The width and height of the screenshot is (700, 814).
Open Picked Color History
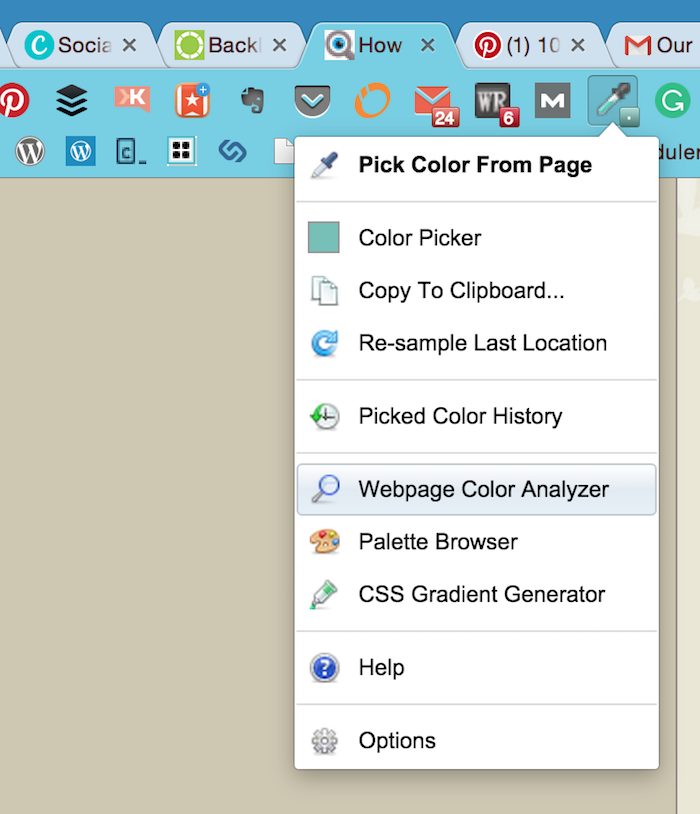[460, 416]
